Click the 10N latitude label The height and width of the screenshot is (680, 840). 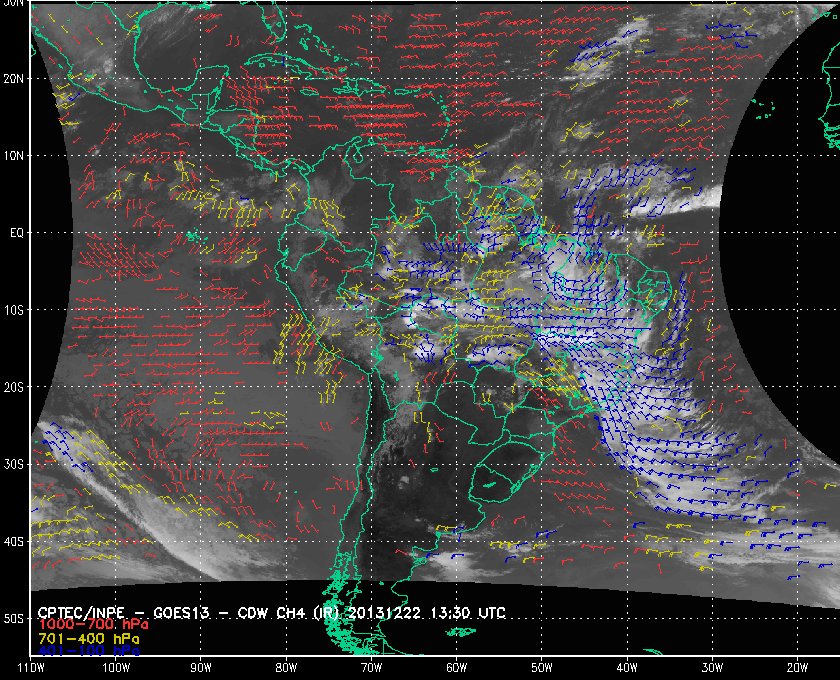tap(13, 156)
